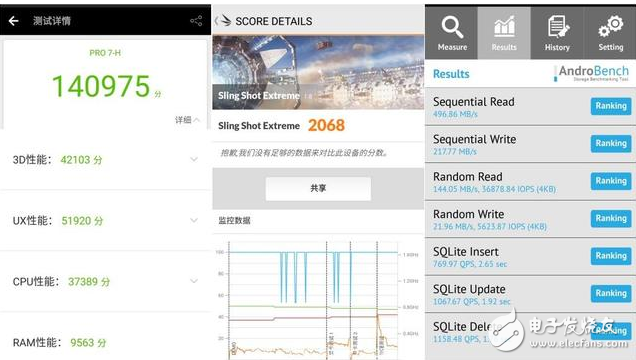Open the Measure tab in AndroBench

pos(452,33)
